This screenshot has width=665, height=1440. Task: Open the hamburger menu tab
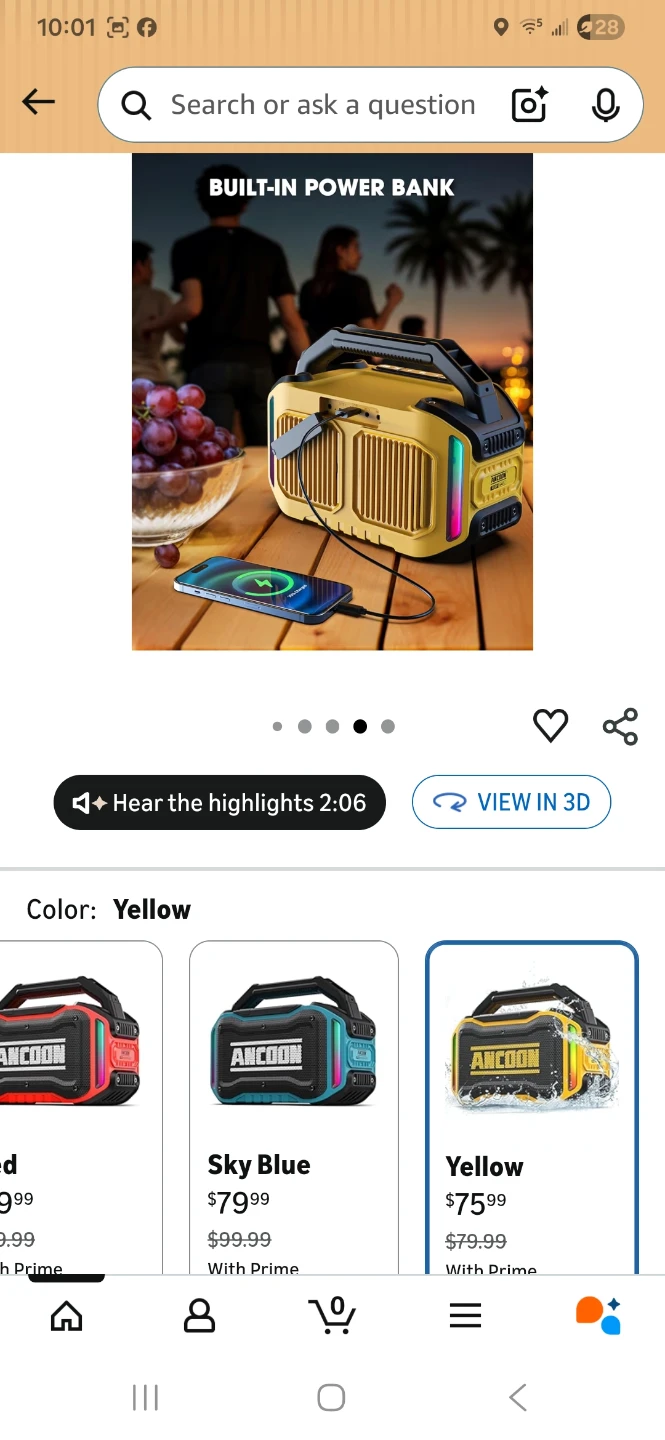[x=465, y=1315]
